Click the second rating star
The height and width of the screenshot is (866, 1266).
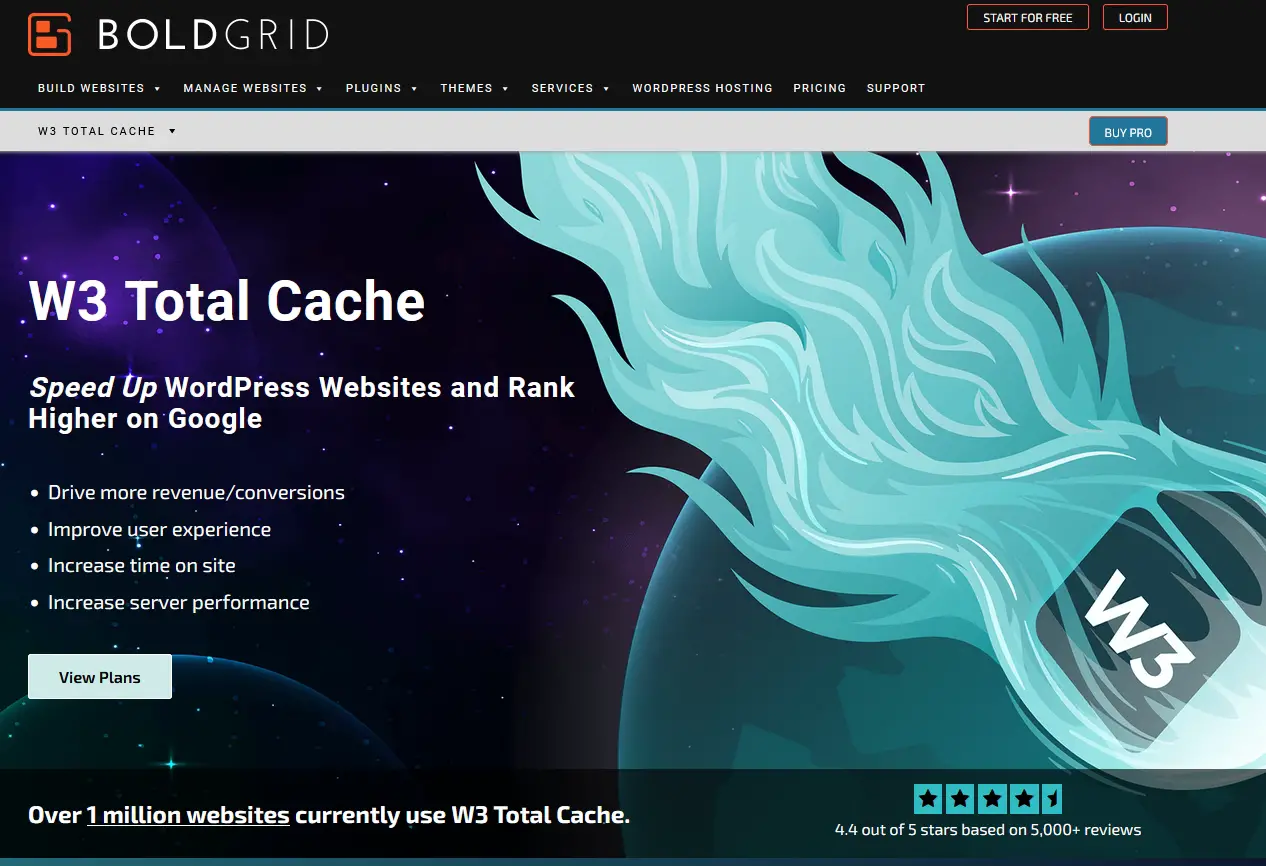960,799
